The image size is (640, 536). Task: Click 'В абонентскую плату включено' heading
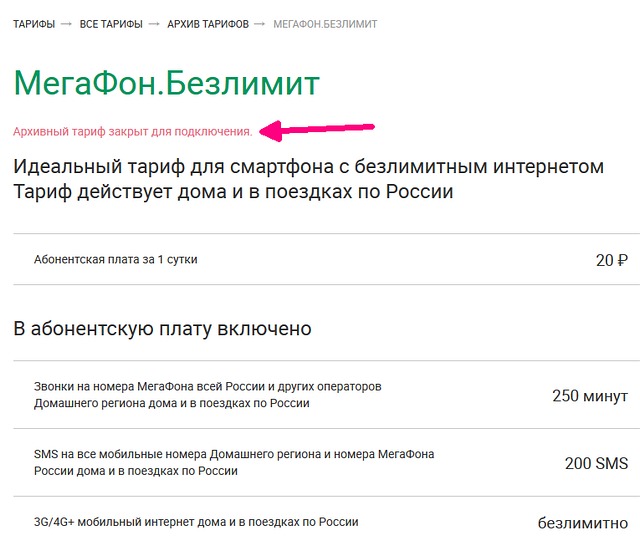(x=162, y=329)
